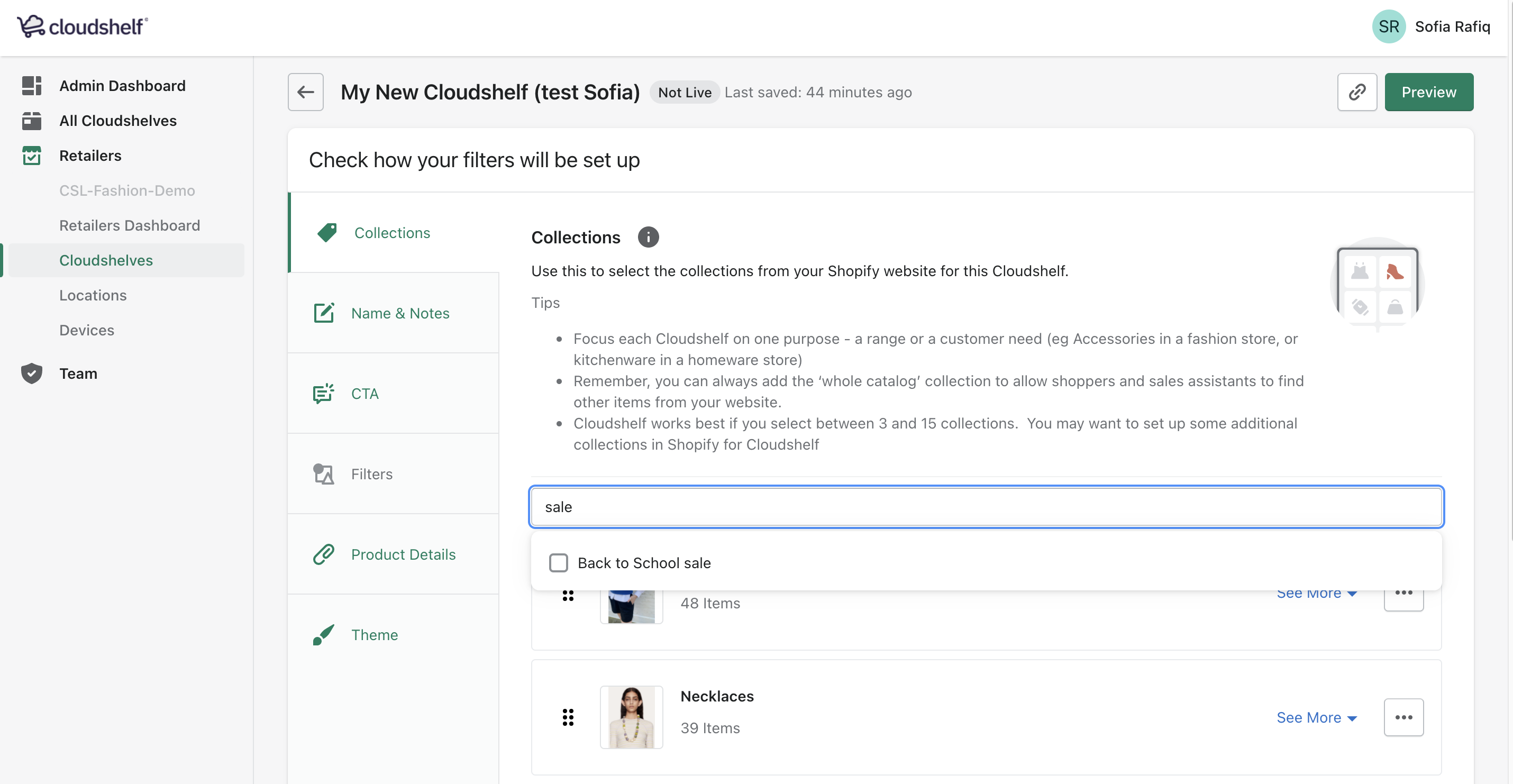Click the Team shield icon
This screenshot has width=1513, height=784.
click(x=32, y=373)
